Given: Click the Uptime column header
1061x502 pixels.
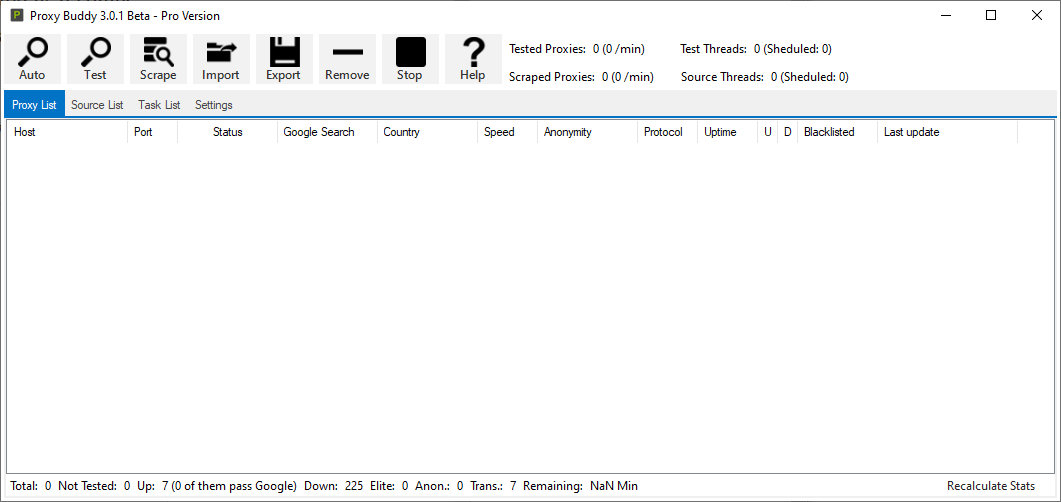Looking at the screenshot, I should (727, 132).
